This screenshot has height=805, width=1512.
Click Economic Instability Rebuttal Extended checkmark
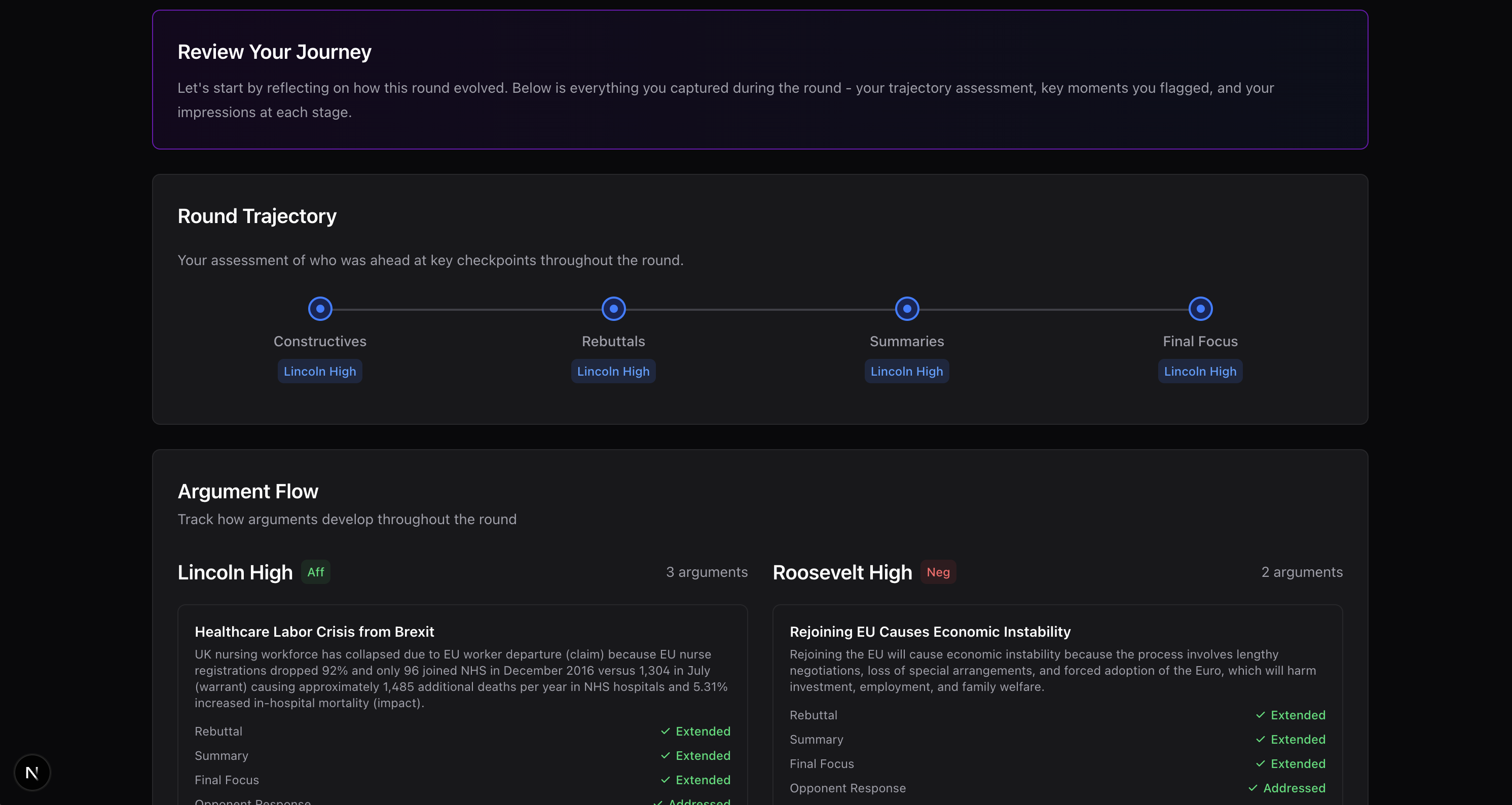(1260, 715)
